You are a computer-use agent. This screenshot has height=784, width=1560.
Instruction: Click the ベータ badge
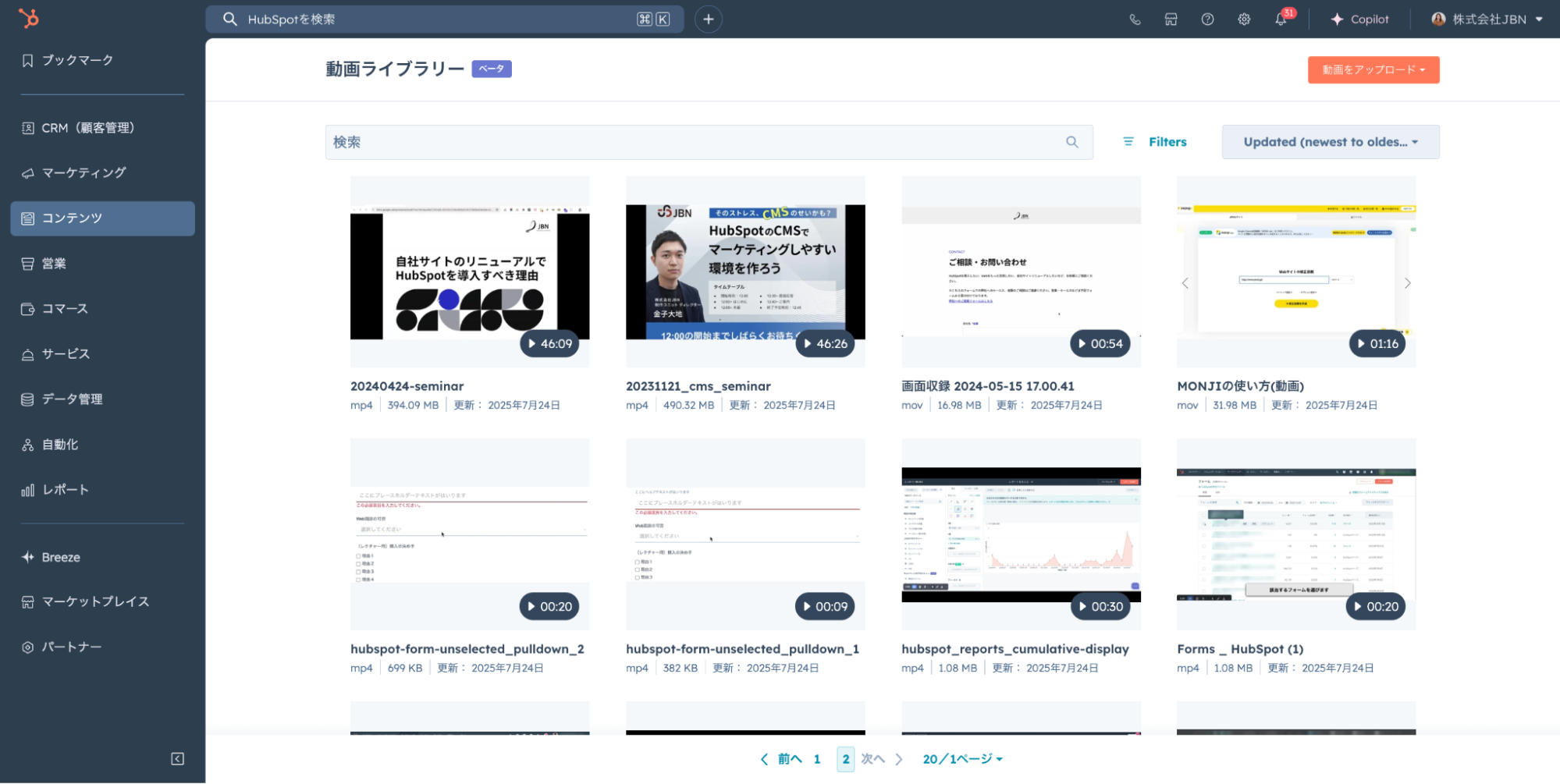click(492, 69)
